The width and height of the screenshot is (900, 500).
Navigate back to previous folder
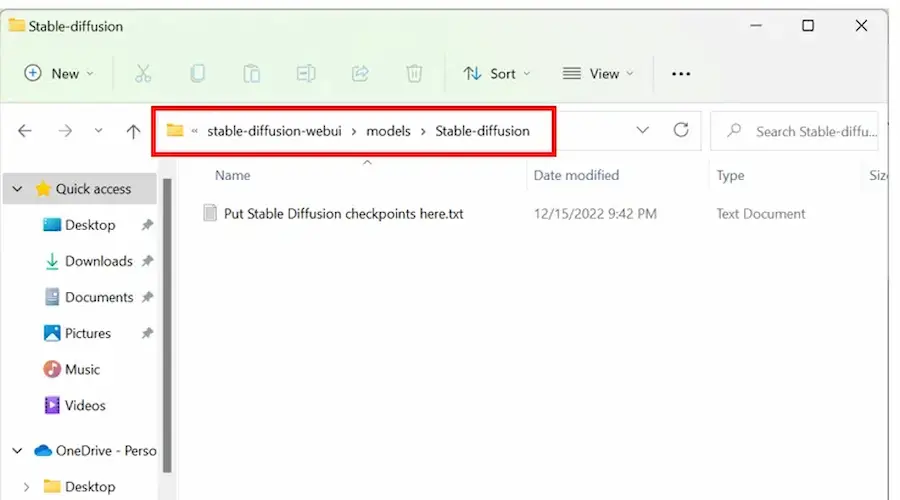25,131
